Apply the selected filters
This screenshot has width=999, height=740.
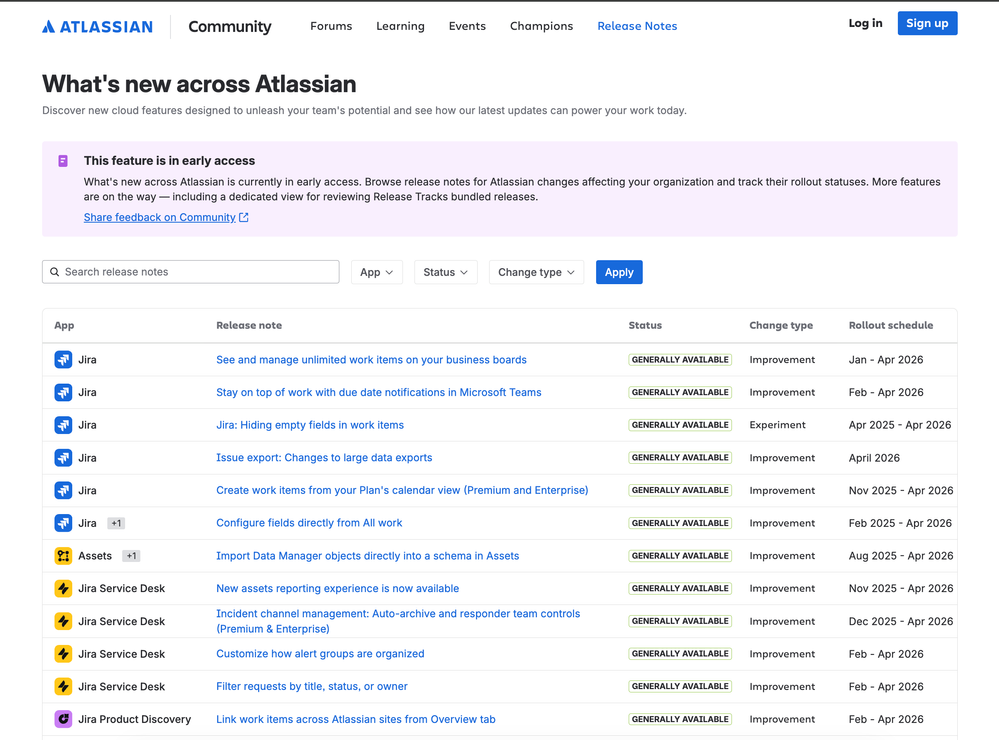(x=619, y=272)
